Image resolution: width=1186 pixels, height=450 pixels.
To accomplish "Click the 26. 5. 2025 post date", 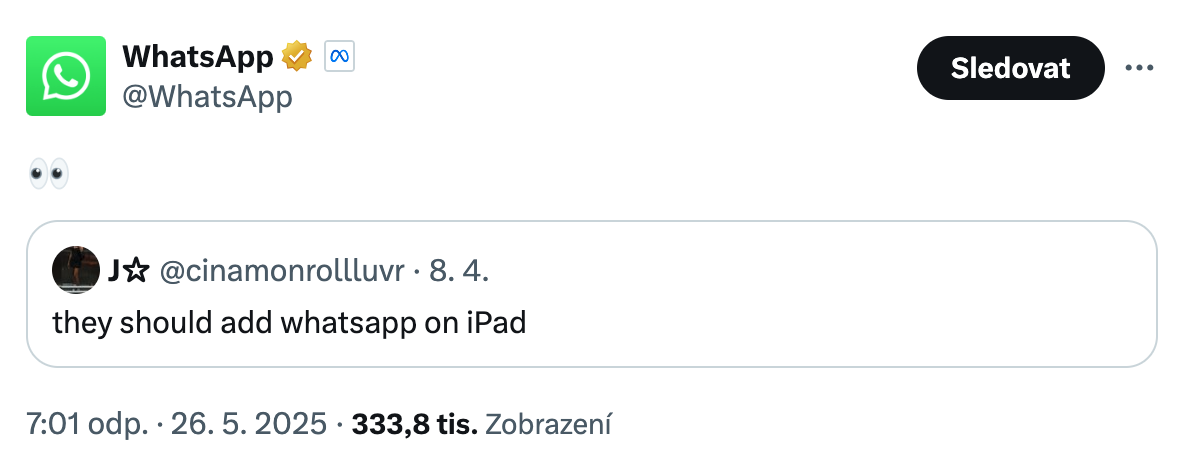I will point(249,424).
